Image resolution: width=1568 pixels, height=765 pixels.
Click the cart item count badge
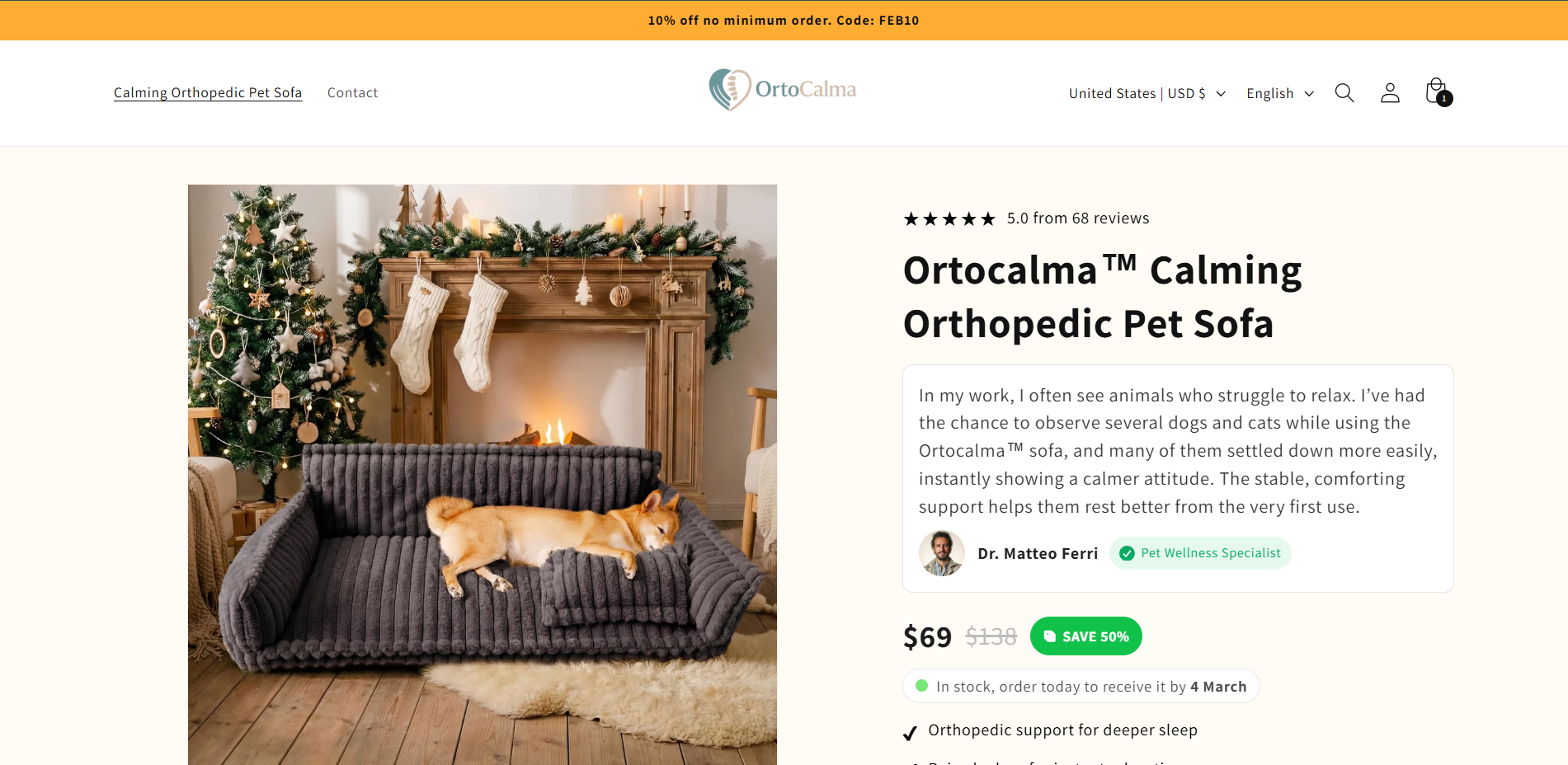pos(1444,99)
